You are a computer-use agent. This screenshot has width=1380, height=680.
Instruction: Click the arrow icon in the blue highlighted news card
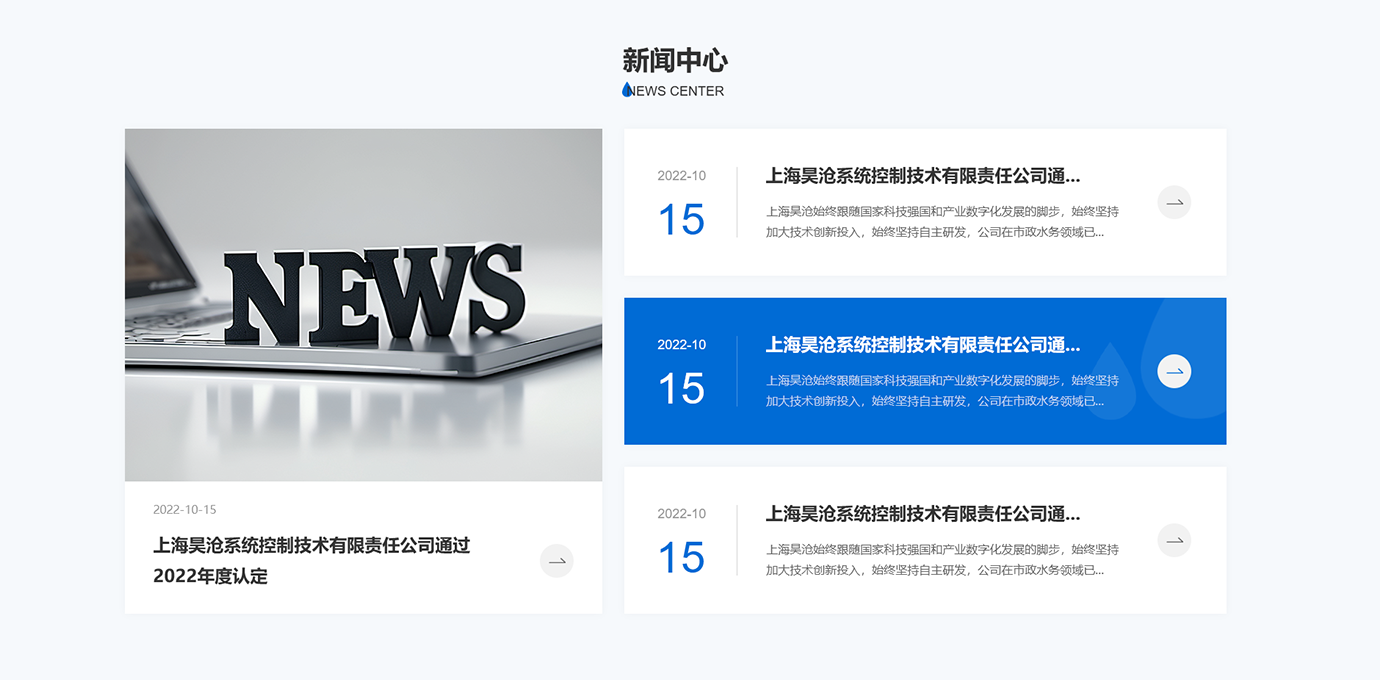(x=1174, y=371)
